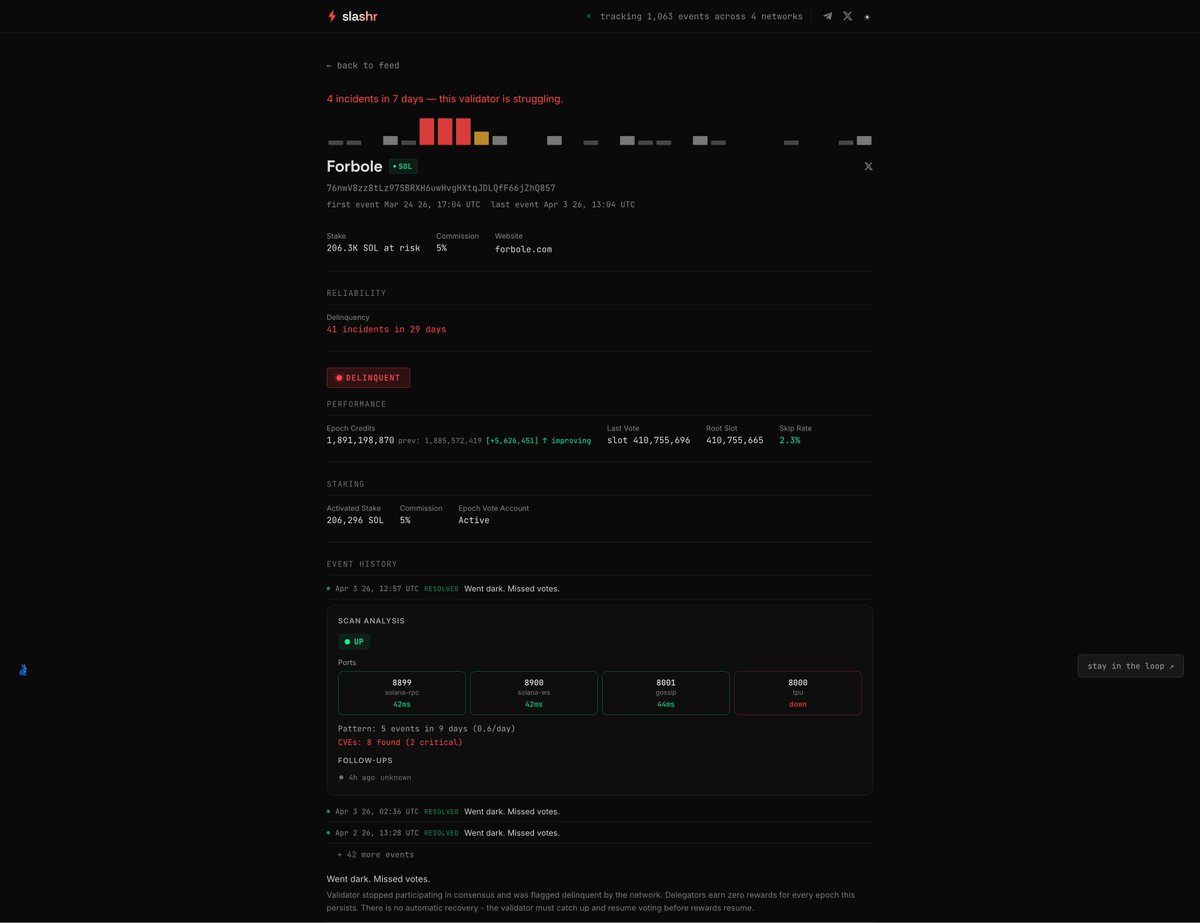Viewport: 1200px width, 923px height.
Task: Click the '4h ago unknown' follow-up entry
Action: coord(375,777)
